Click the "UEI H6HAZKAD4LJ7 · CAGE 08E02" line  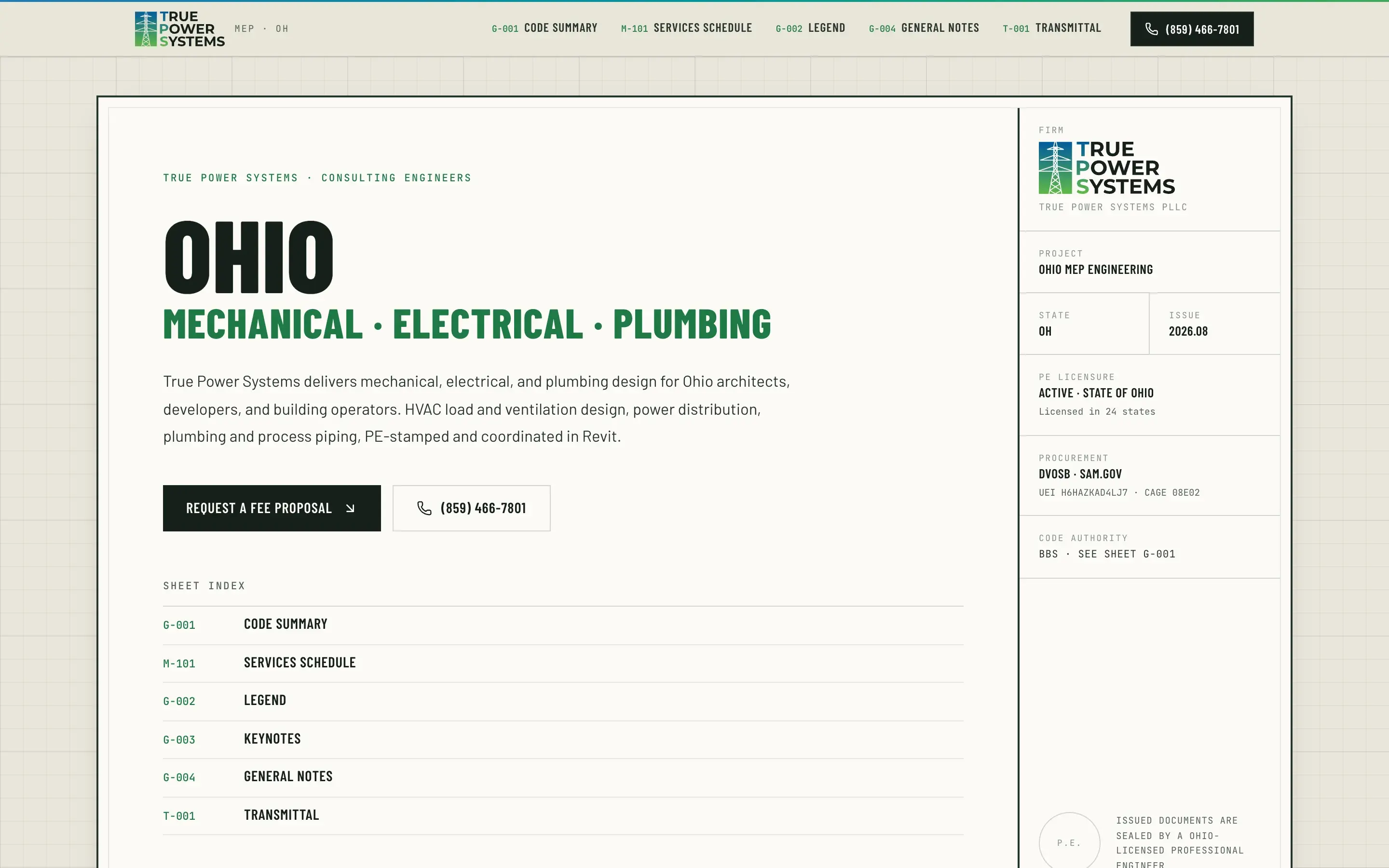(x=1119, y=492)
